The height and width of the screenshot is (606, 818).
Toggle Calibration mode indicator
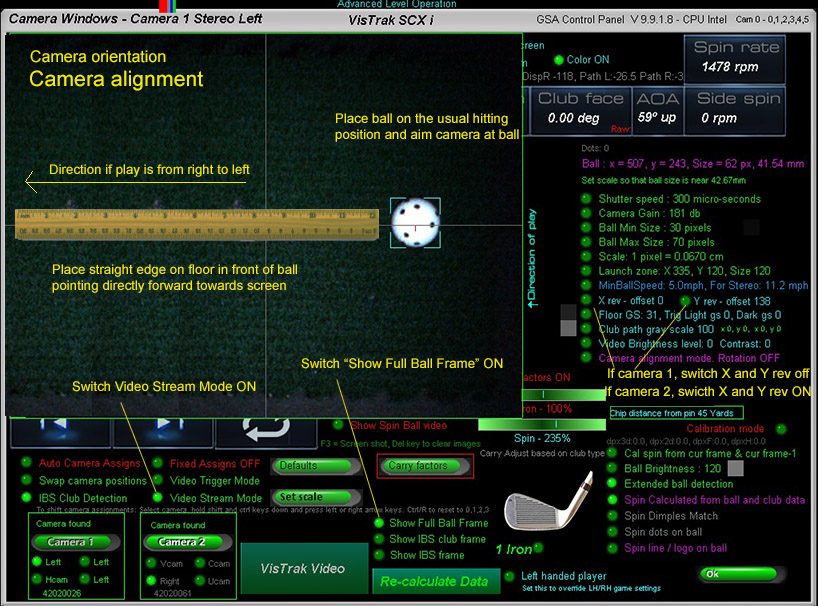781,429
